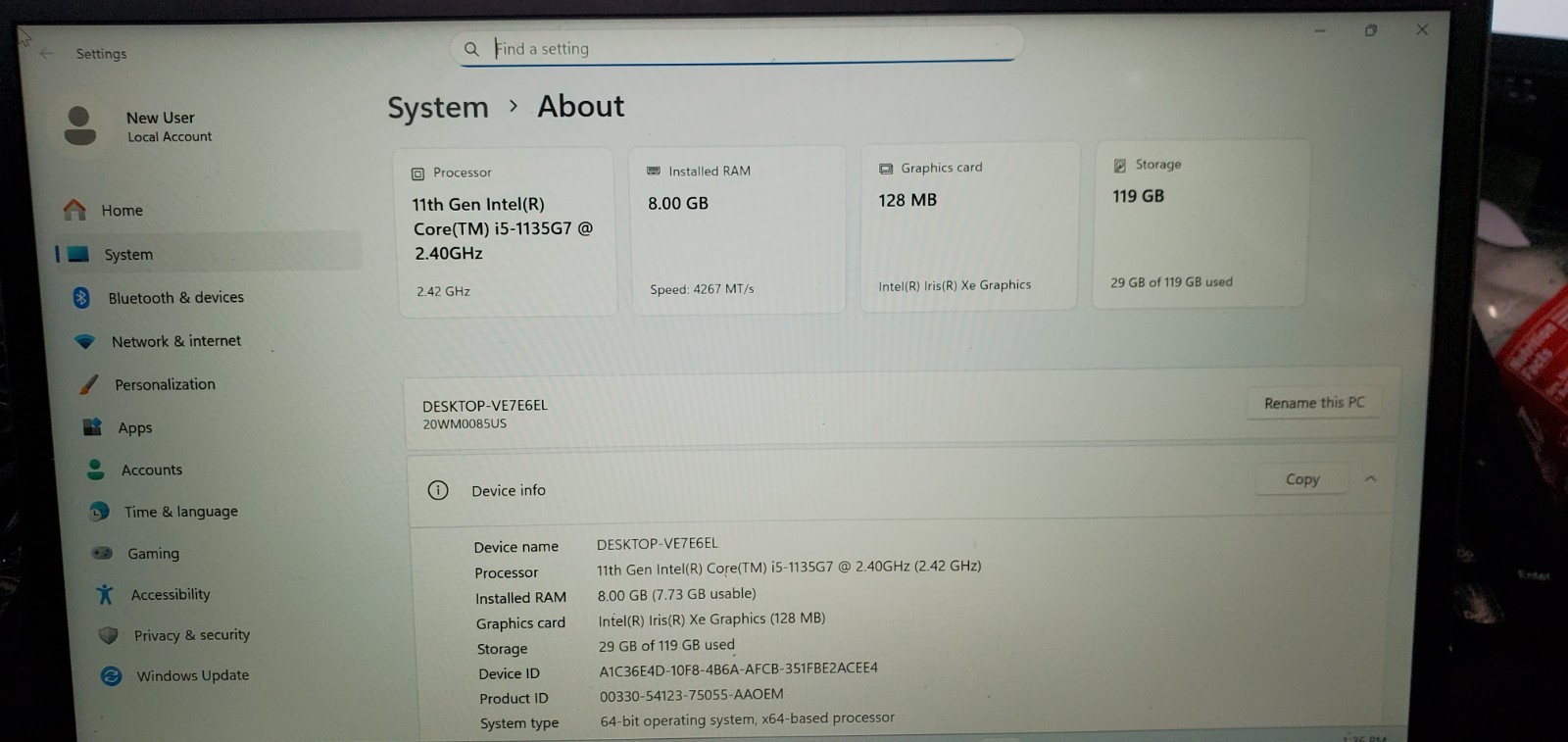This screenshot has width=1568, height=742.
Task: Open the Installed RAM info card
Action: click(x=737, y=230)
